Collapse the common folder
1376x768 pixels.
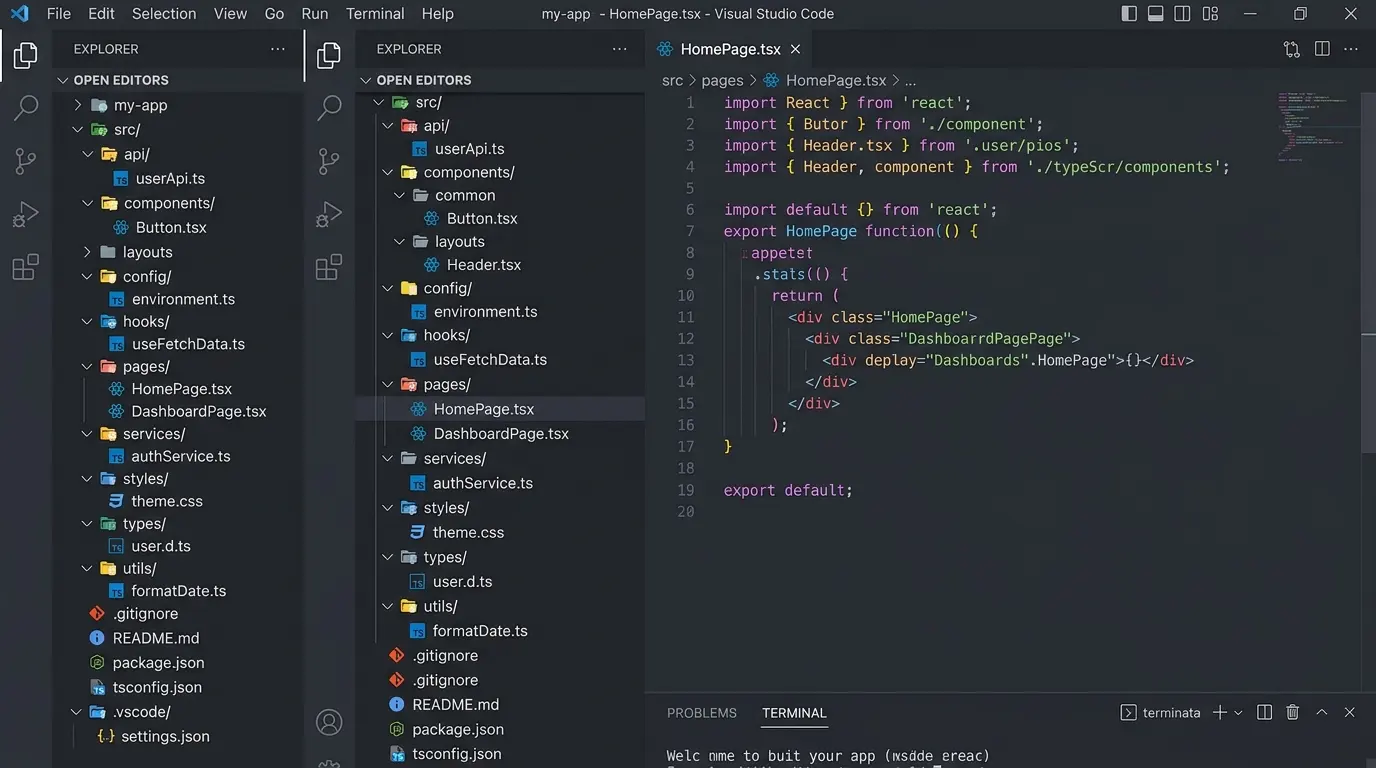(x=399, y=195)
